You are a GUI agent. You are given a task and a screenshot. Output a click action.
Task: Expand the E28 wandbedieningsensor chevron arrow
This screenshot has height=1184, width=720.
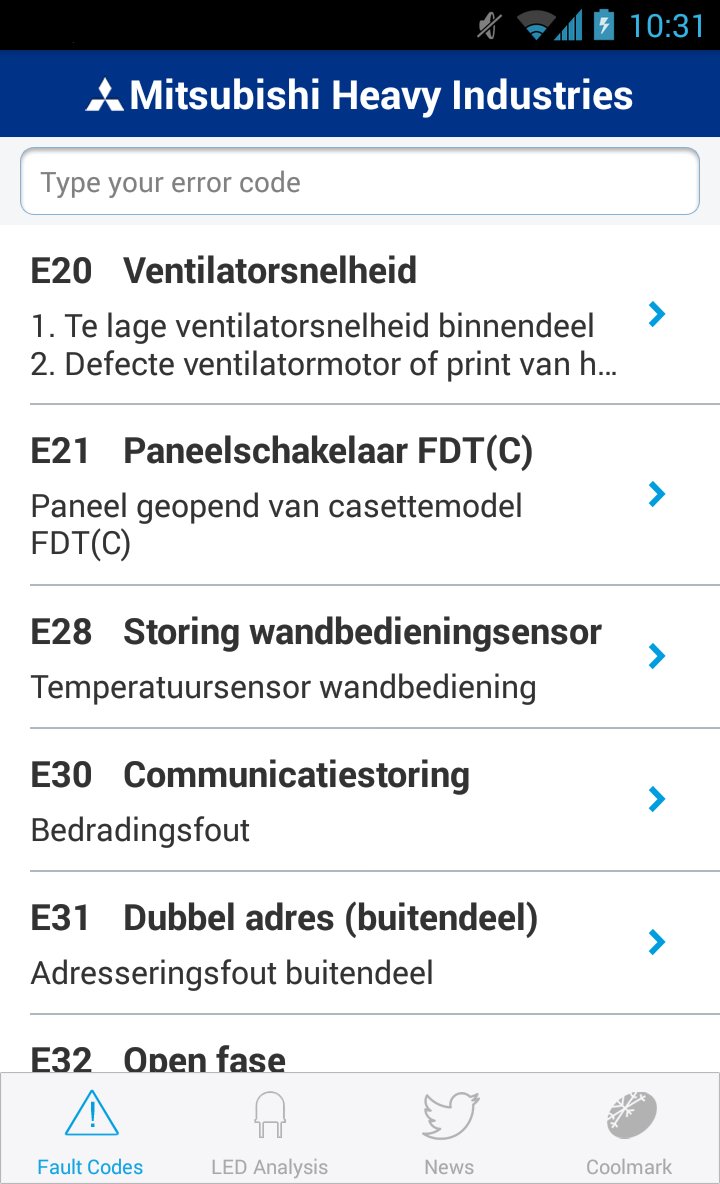pyautogui.click(x=656, y=656)
